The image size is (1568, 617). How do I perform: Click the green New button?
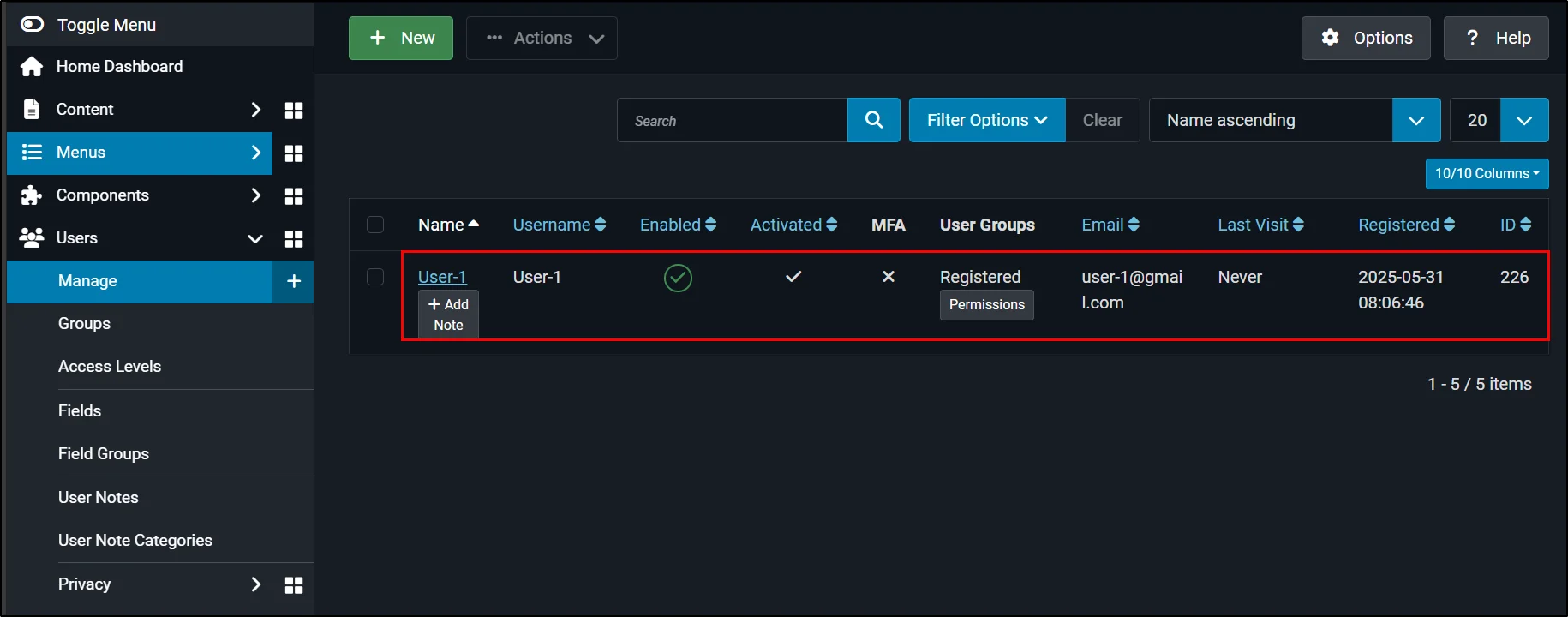click(401, 38)
